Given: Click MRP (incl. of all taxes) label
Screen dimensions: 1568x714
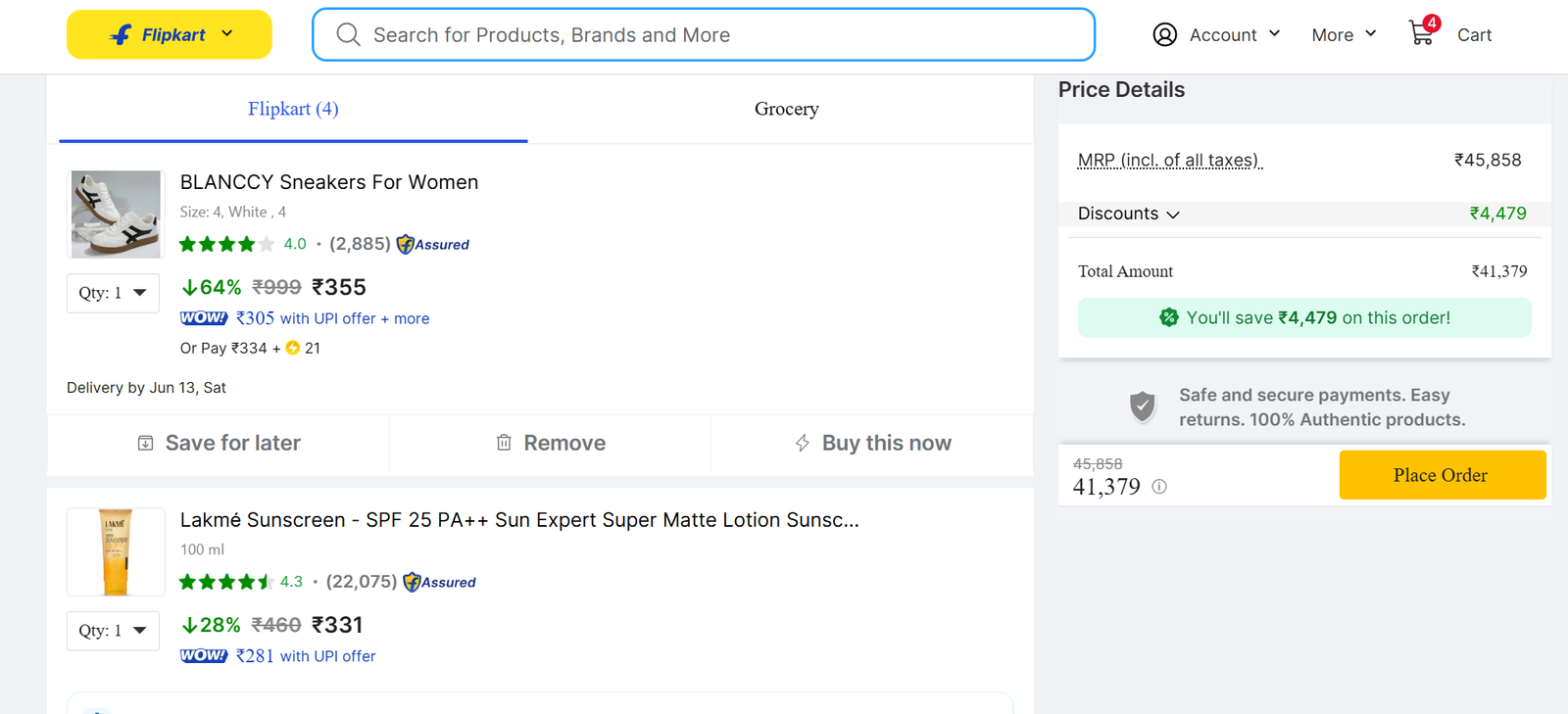Looking at the screenshot, I should 1169,160.
